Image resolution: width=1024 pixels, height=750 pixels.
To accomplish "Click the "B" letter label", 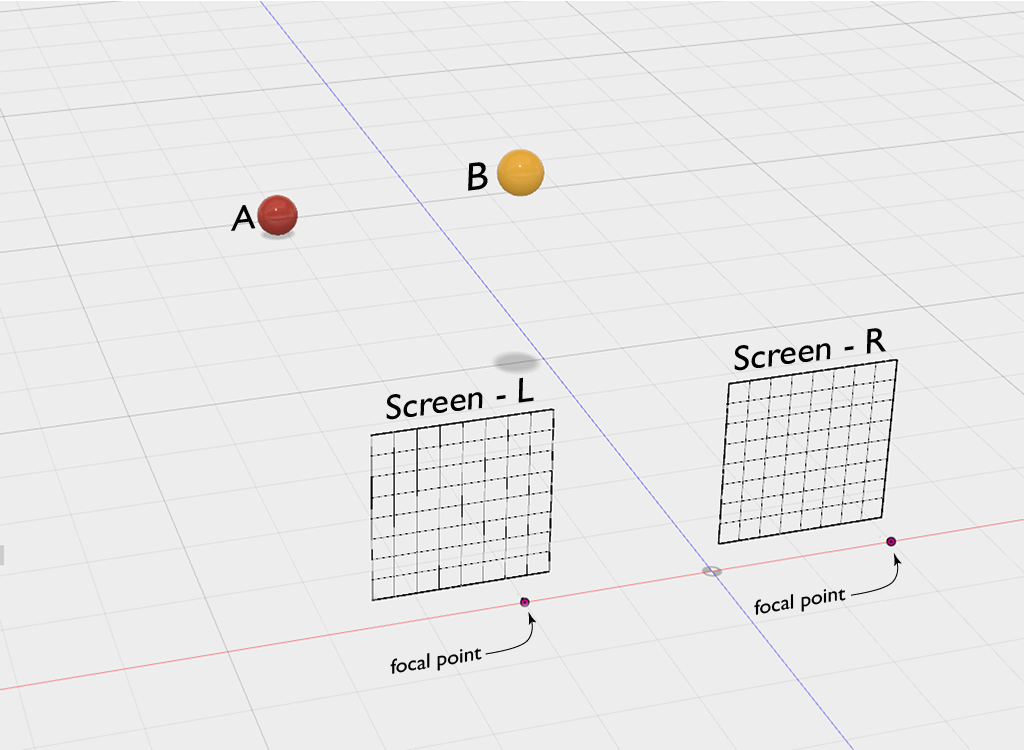I will coord(477,176).
